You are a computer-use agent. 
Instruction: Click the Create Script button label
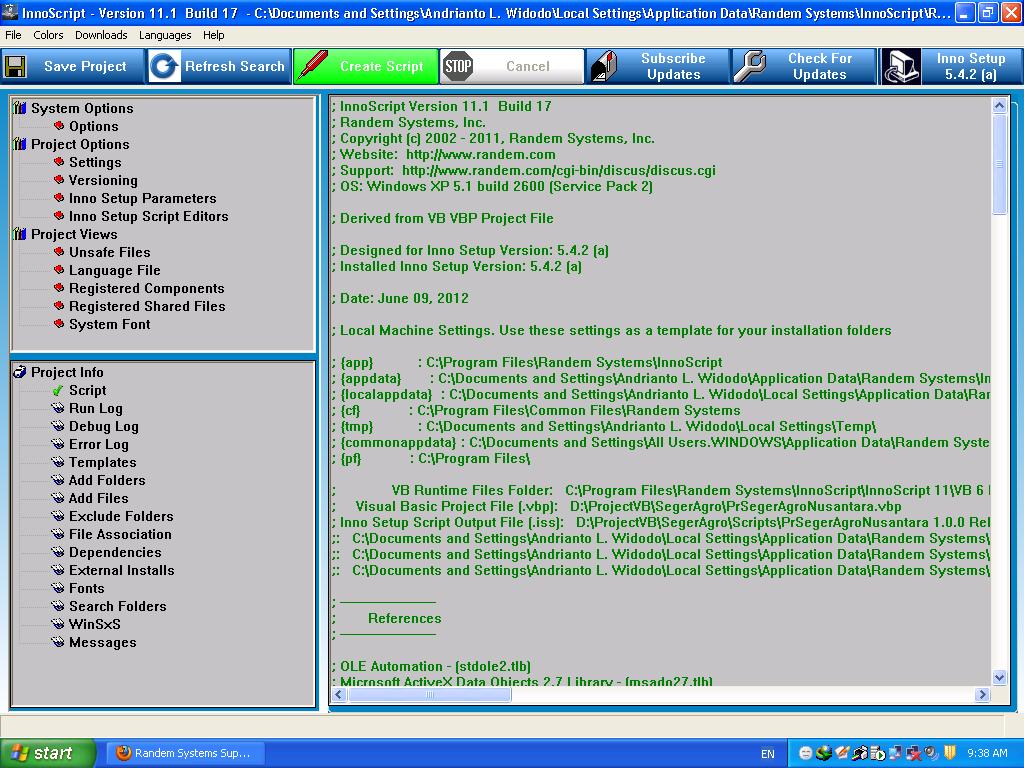click(382, 67)
